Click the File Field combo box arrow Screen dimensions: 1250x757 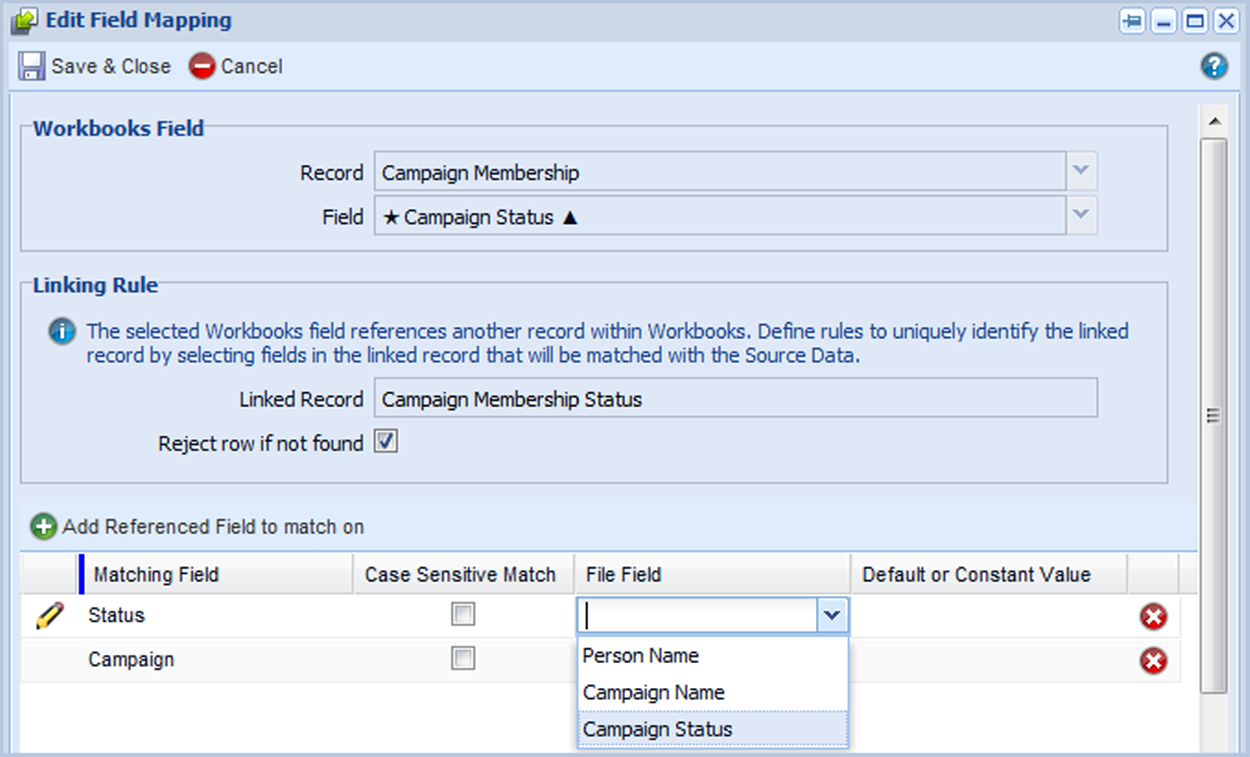click(x=832, y=616)
